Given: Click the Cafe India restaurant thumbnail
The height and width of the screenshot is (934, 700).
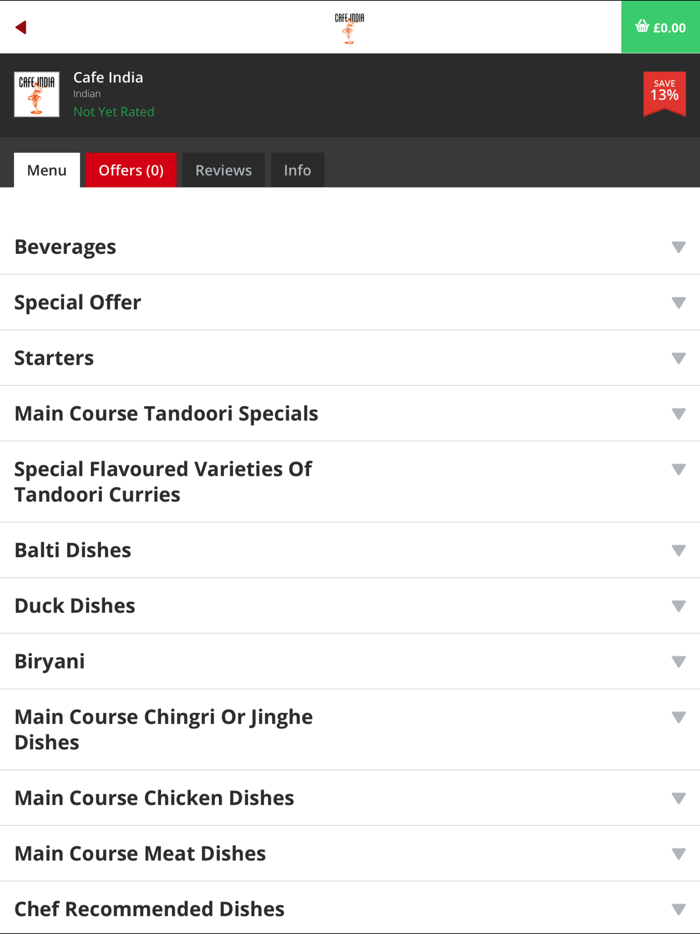Looking at the screenshot, I should click(x=36, y=94).
